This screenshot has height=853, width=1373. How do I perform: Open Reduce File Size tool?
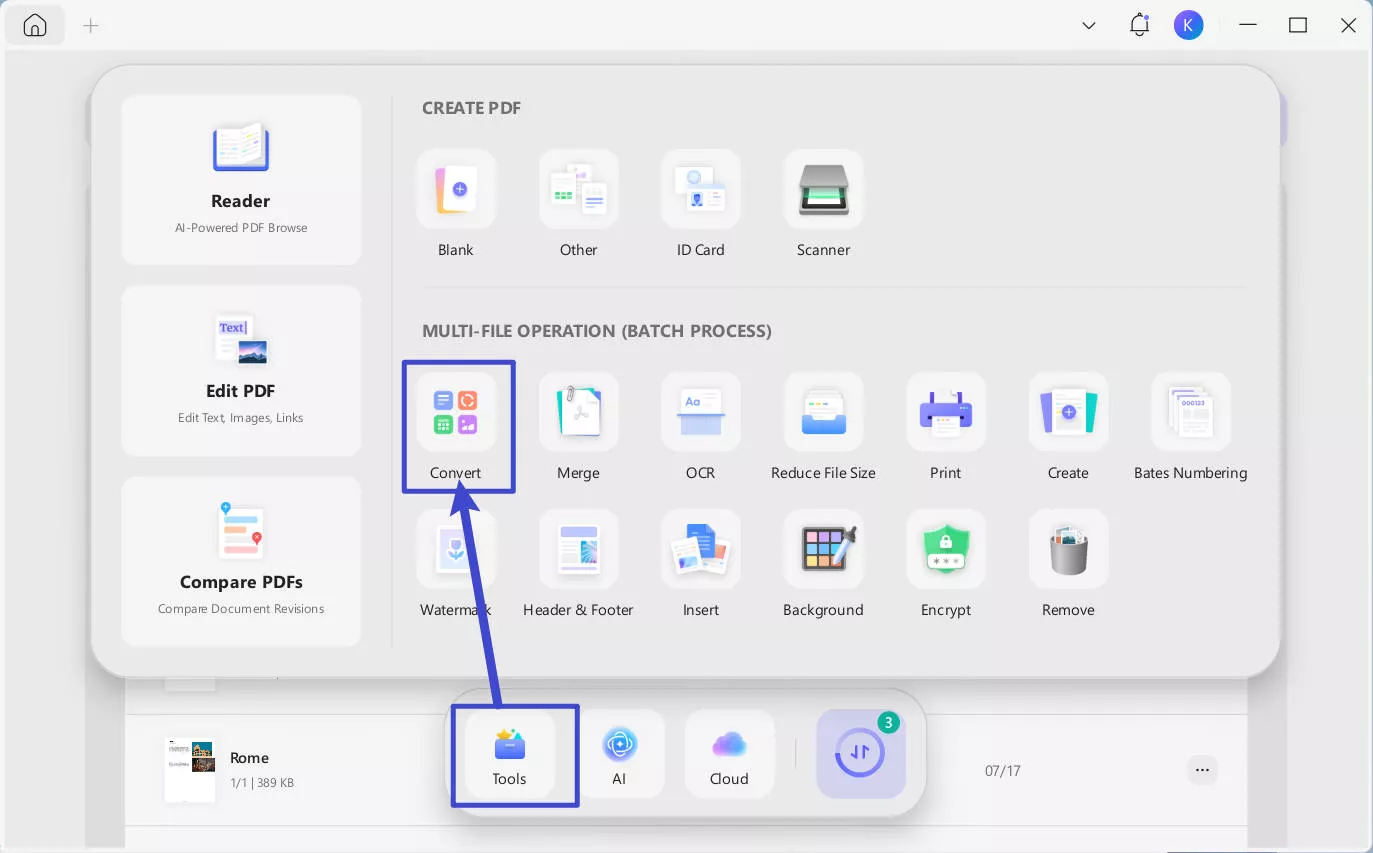[x=823, y=412]
